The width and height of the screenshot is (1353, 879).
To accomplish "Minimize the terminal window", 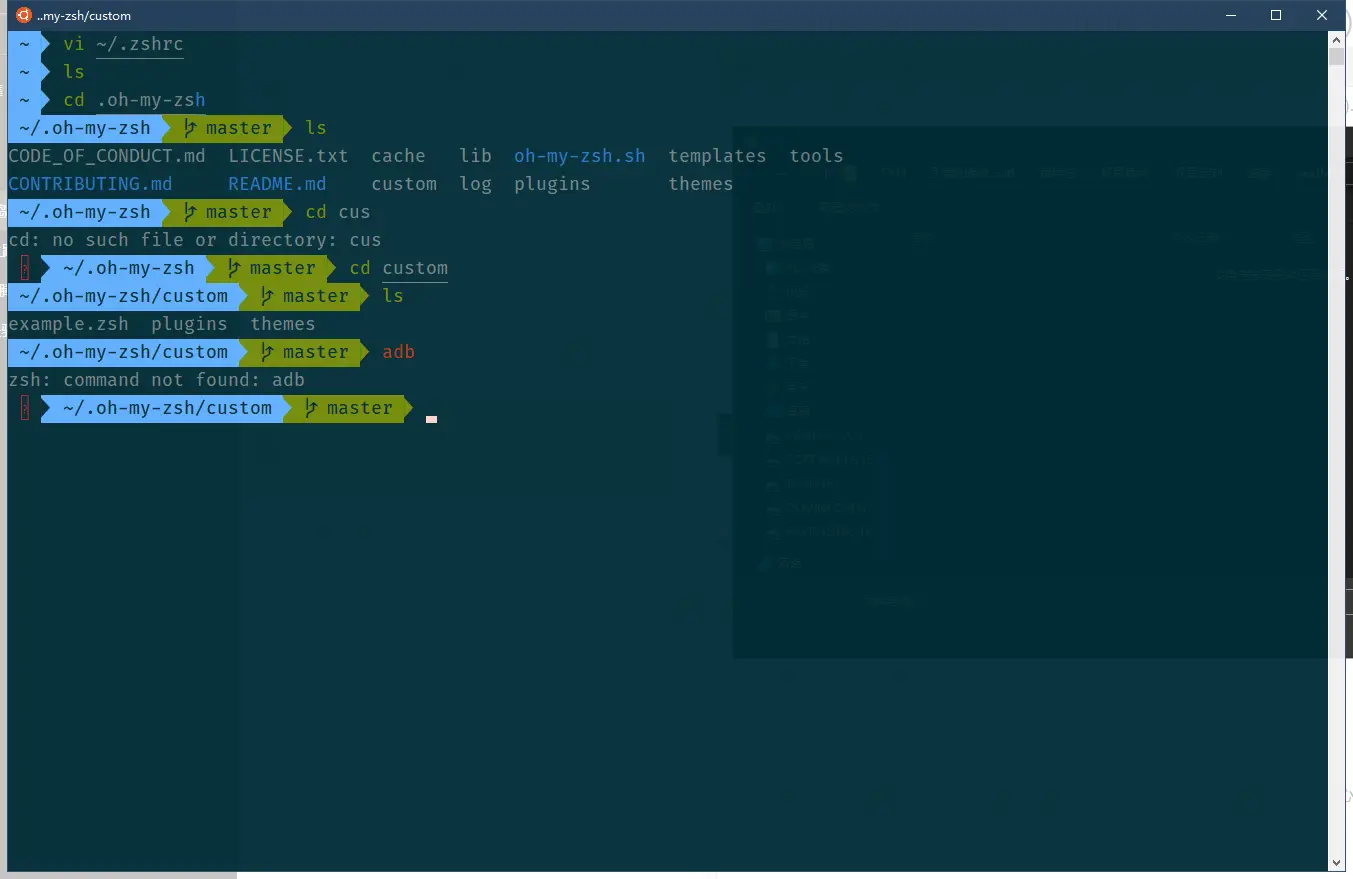I will tap(1229, 15).
